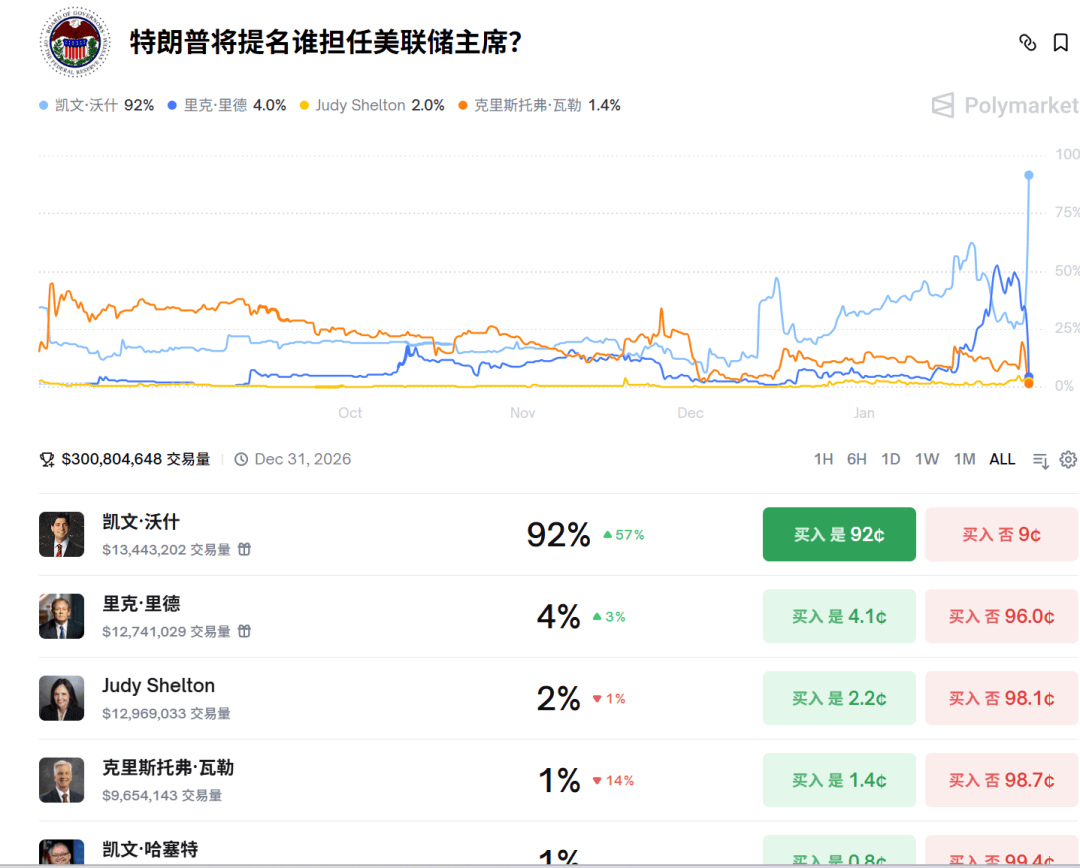1080x868 pixels.
Task: Buy Yes for 凯文·沃什 at 92¢
Action: [839, 534]
